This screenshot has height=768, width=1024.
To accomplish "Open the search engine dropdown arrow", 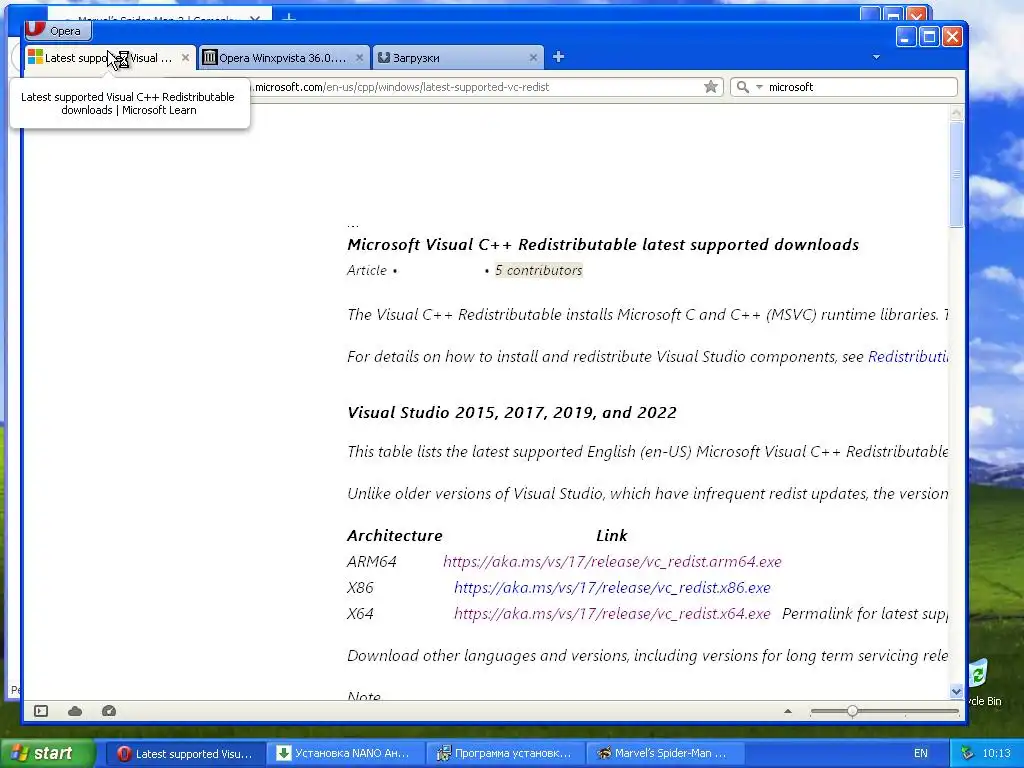I will [x=759, y=87].
